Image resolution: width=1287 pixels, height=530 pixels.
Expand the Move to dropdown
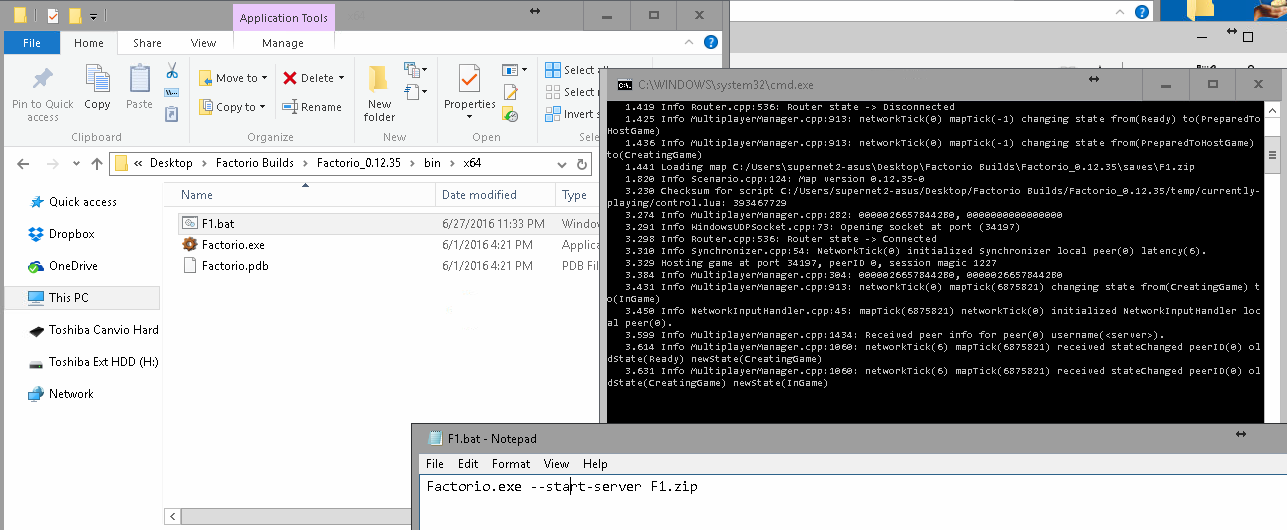pyautogui.click(x=264, y=78)
